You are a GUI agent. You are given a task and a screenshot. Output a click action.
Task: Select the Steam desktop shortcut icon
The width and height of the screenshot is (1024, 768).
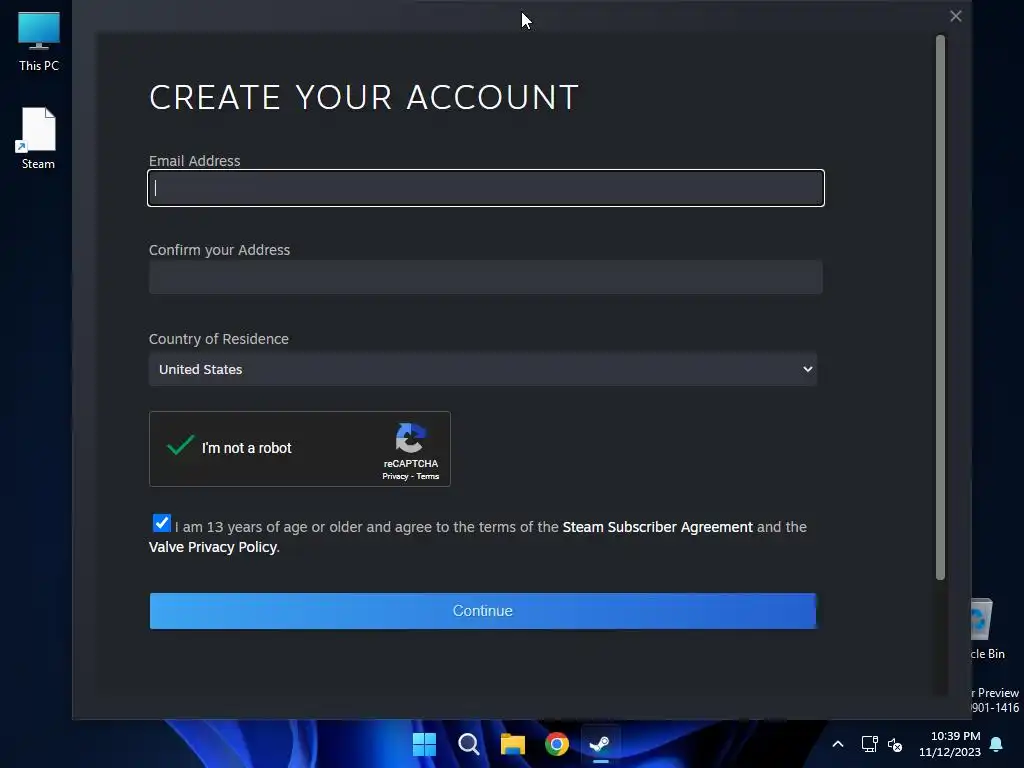coord(38,138)
